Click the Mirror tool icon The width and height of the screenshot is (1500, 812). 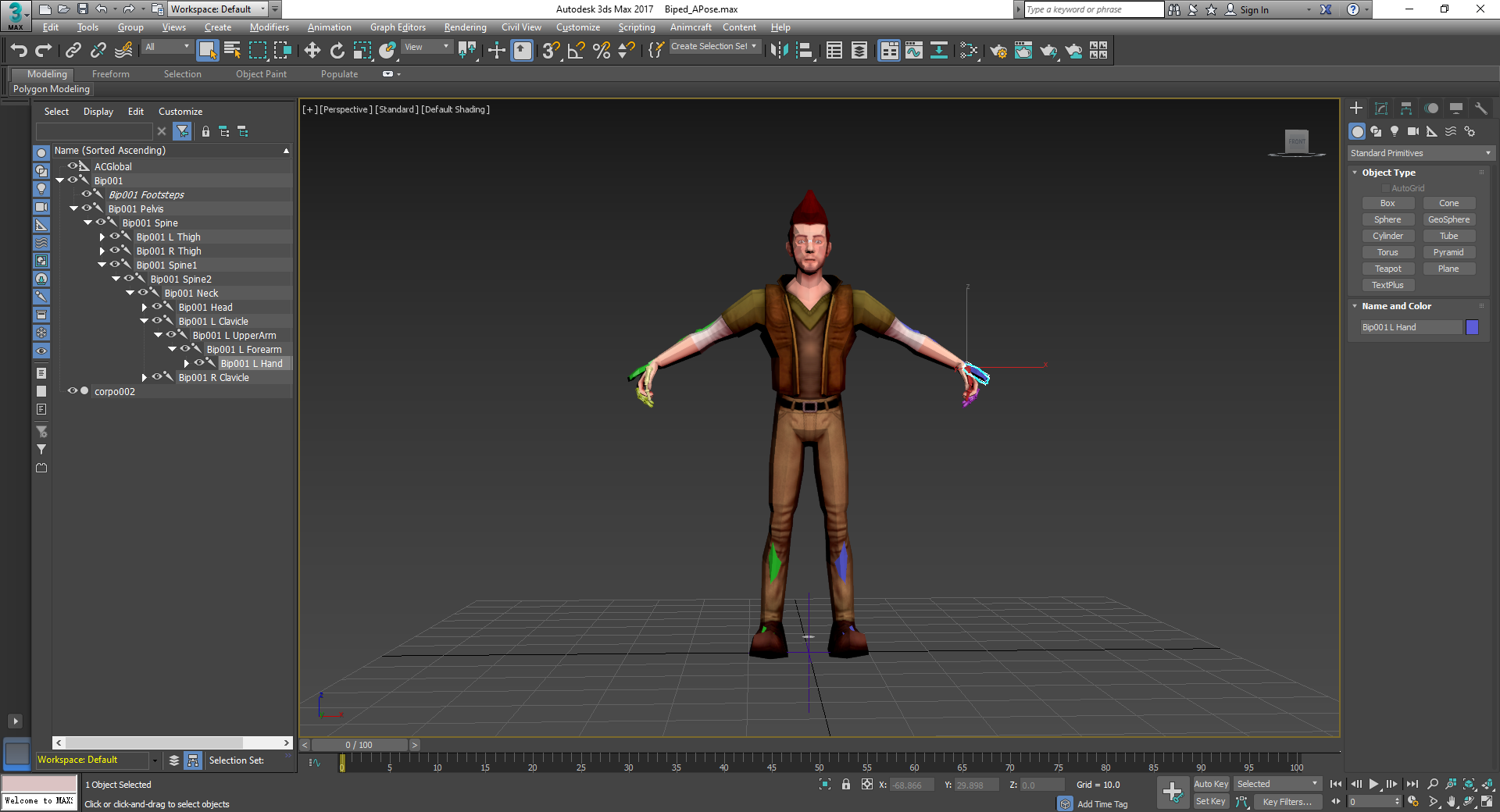779,51
